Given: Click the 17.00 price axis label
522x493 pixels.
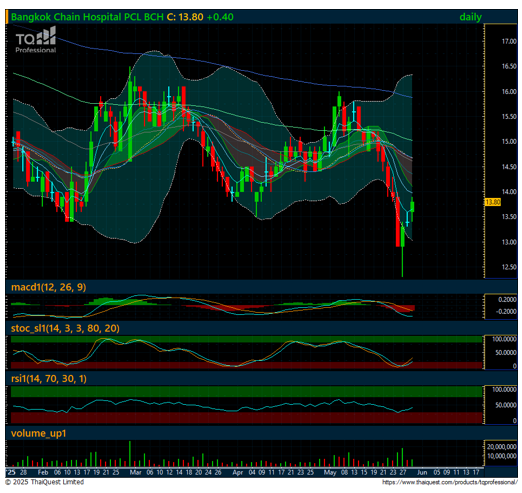Looking at the screenshot, I should [x=509, y=41].
